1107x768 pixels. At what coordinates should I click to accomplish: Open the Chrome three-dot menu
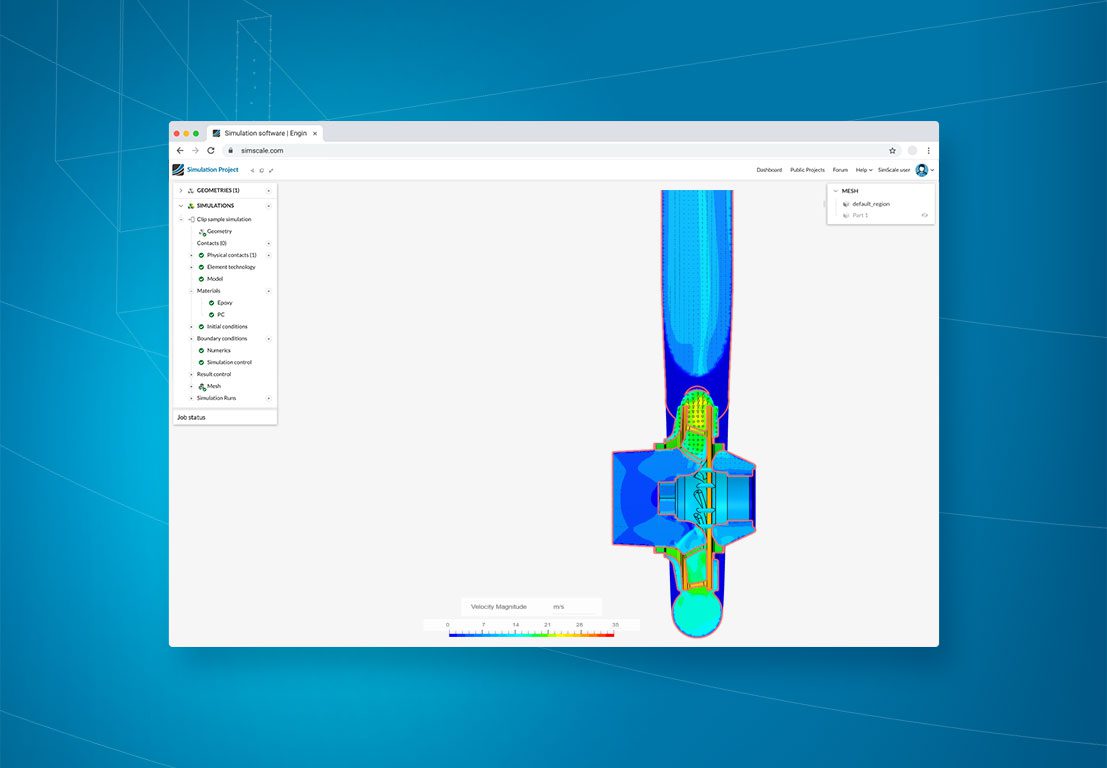pos(928,150)
